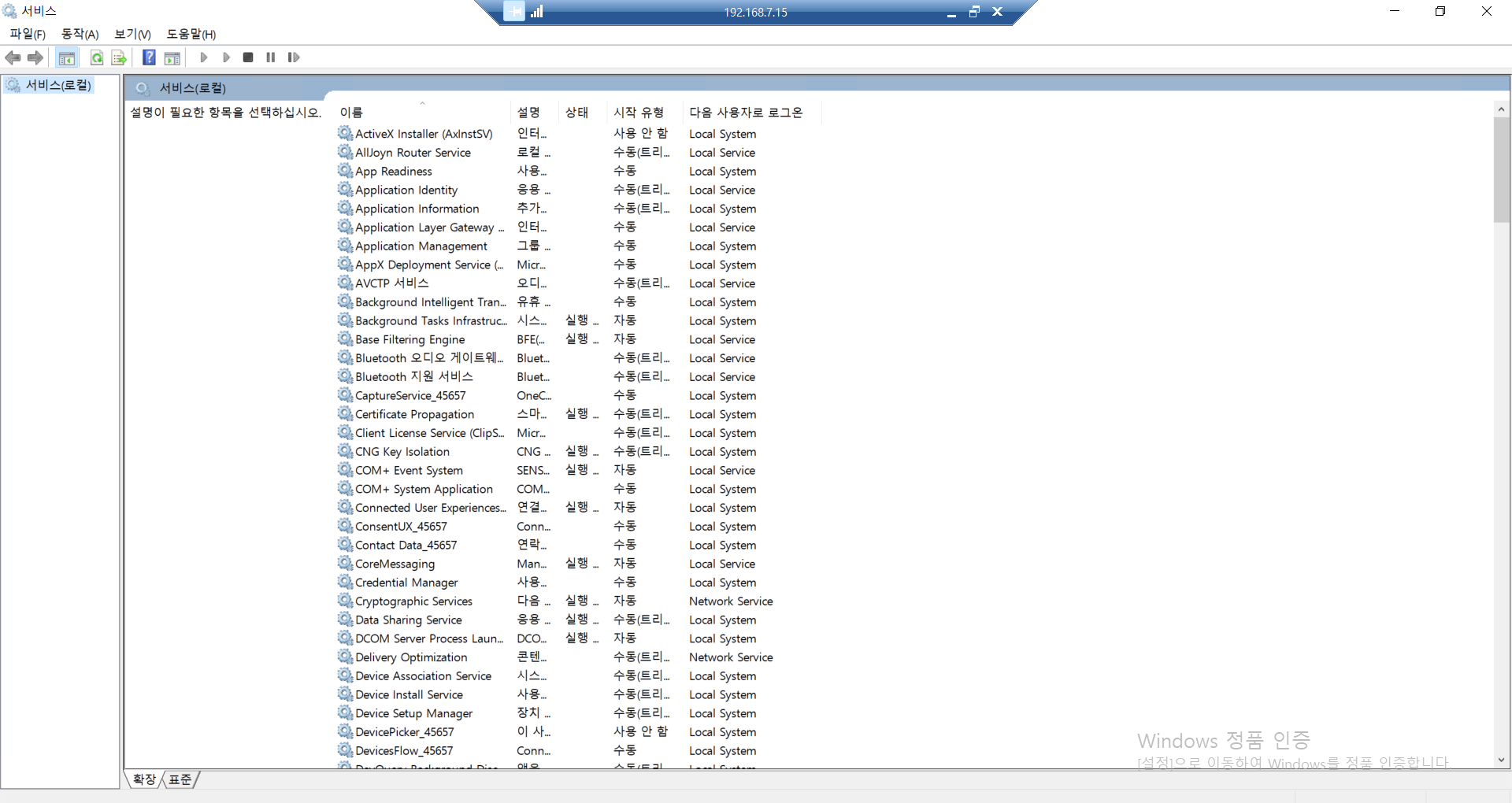Viewport: 1512px width, 803px height.
Task: Sort by the 이름 column header
Action: pyautogui.click(x=424, y=113)
